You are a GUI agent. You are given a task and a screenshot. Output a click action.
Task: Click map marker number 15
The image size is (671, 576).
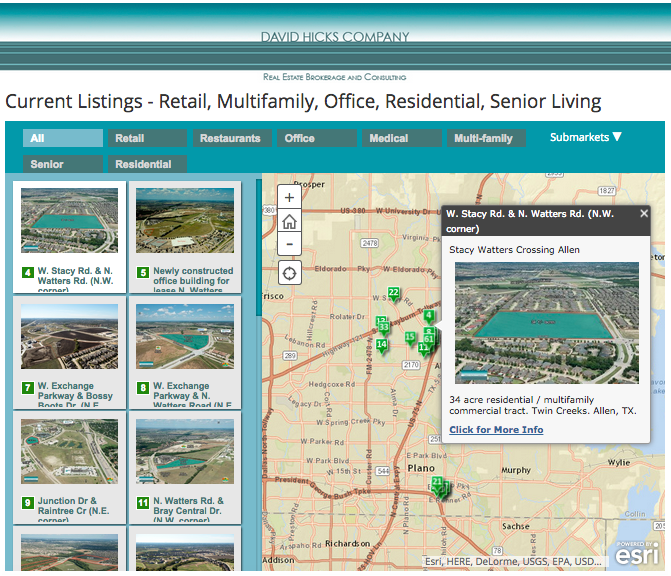point(410,338)
